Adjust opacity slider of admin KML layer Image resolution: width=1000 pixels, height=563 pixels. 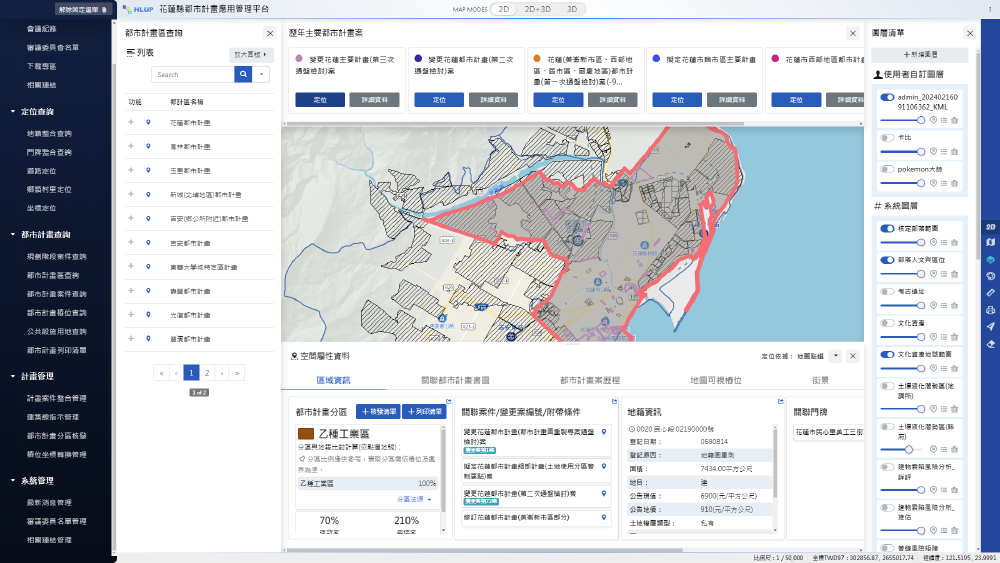click(902, 120)
